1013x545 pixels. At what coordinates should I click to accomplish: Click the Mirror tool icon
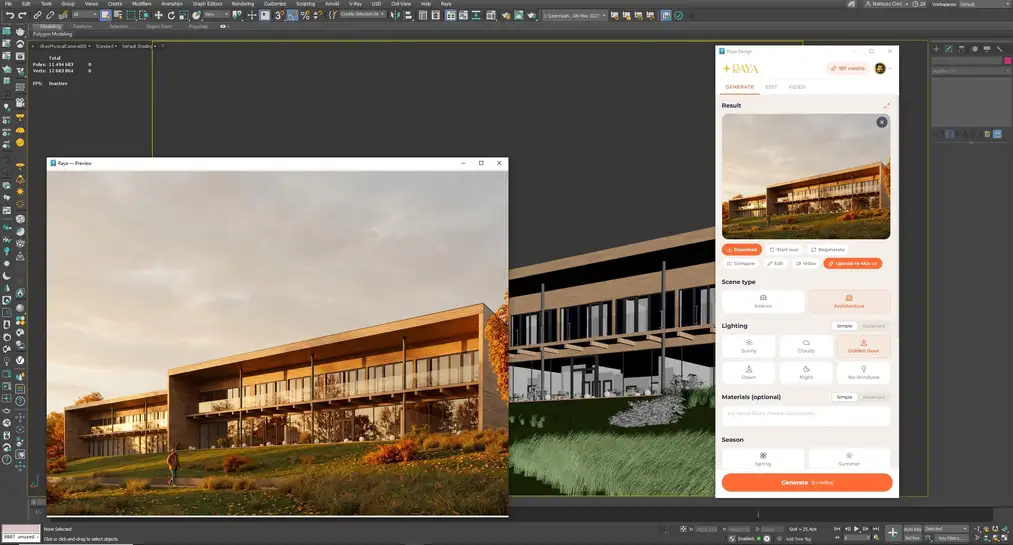pos(394,15)
